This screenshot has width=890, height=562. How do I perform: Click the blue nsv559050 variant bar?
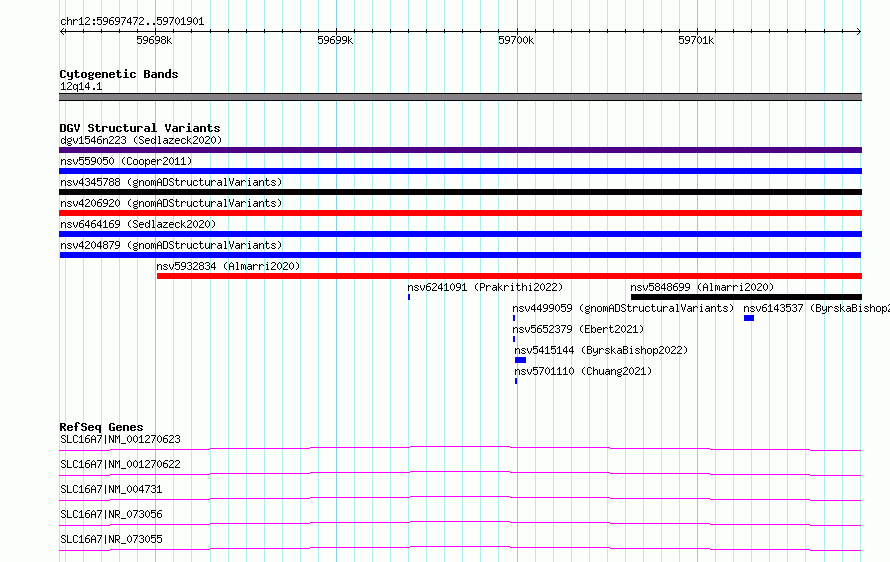pyautogui.click(x=460, y=171)
